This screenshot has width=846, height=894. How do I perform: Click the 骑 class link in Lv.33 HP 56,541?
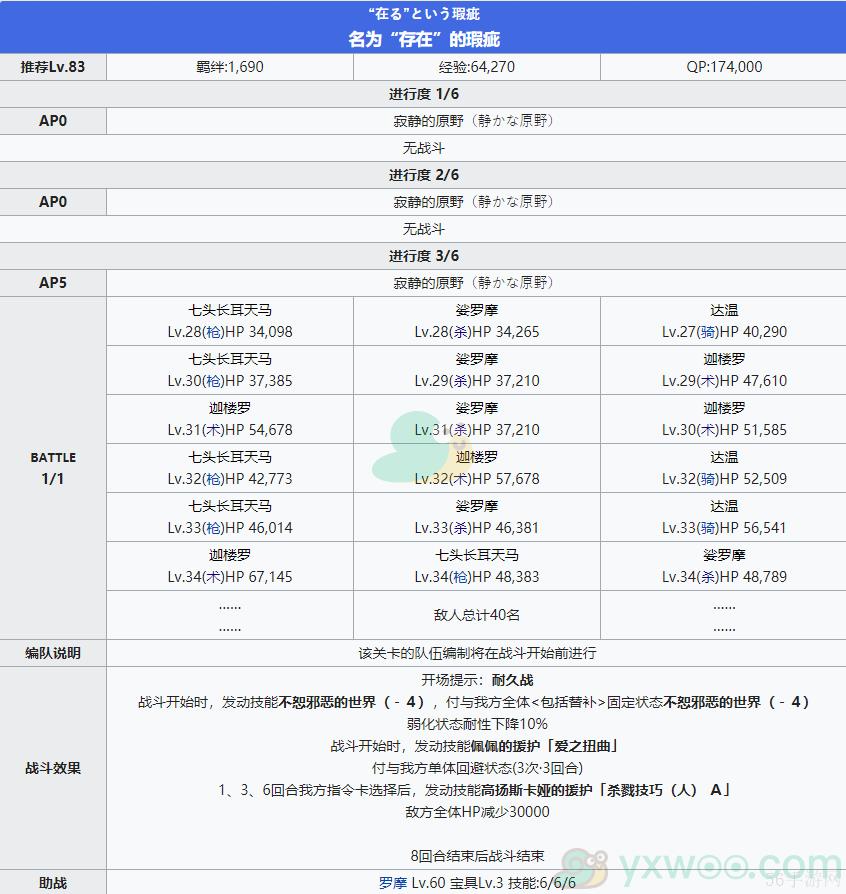(708, 528)
